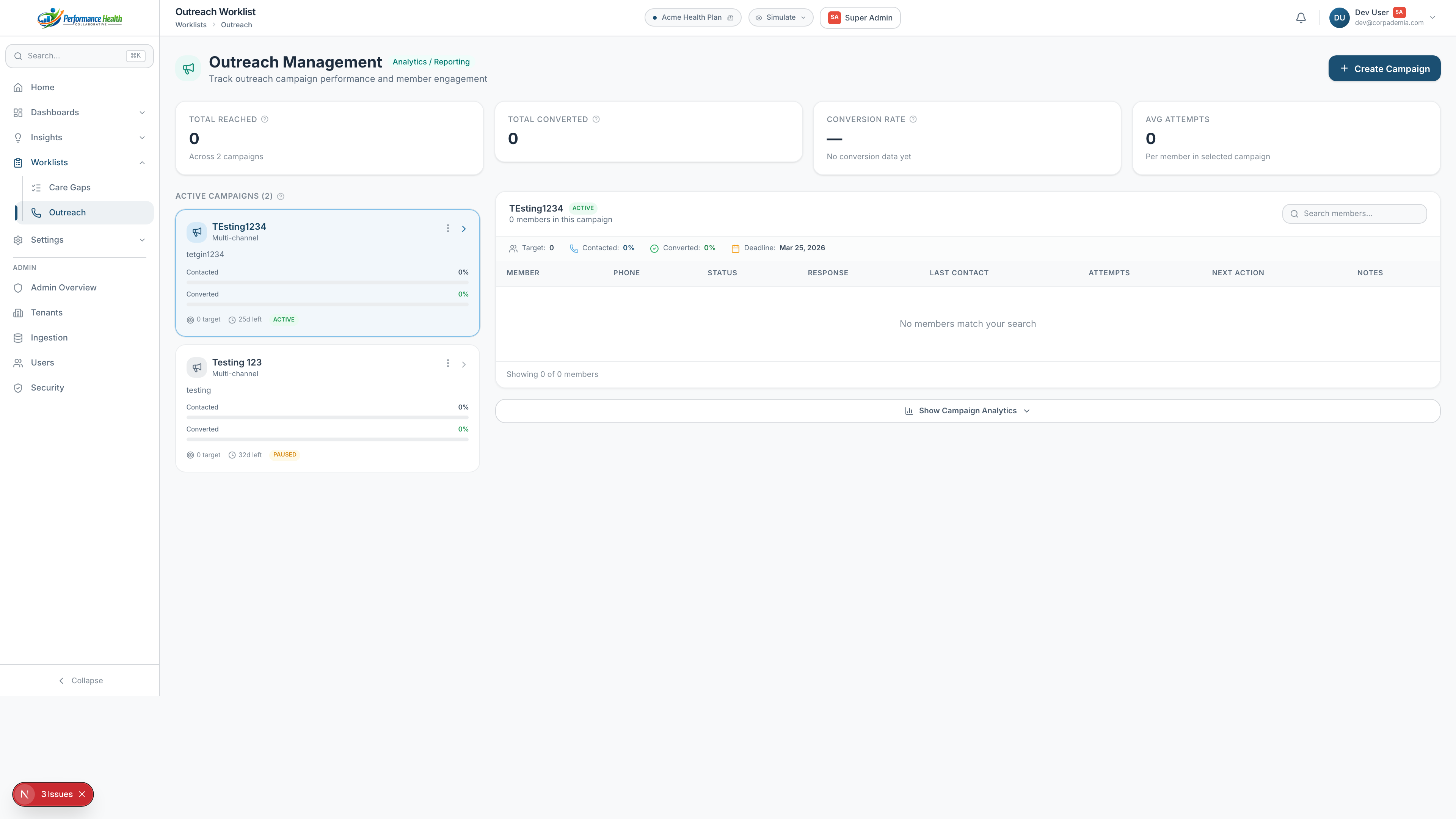Viewport: 1456px width, 819px height.
Task: Click the TEsting1234 megaphone icon
Action: (x=197, y=232)
